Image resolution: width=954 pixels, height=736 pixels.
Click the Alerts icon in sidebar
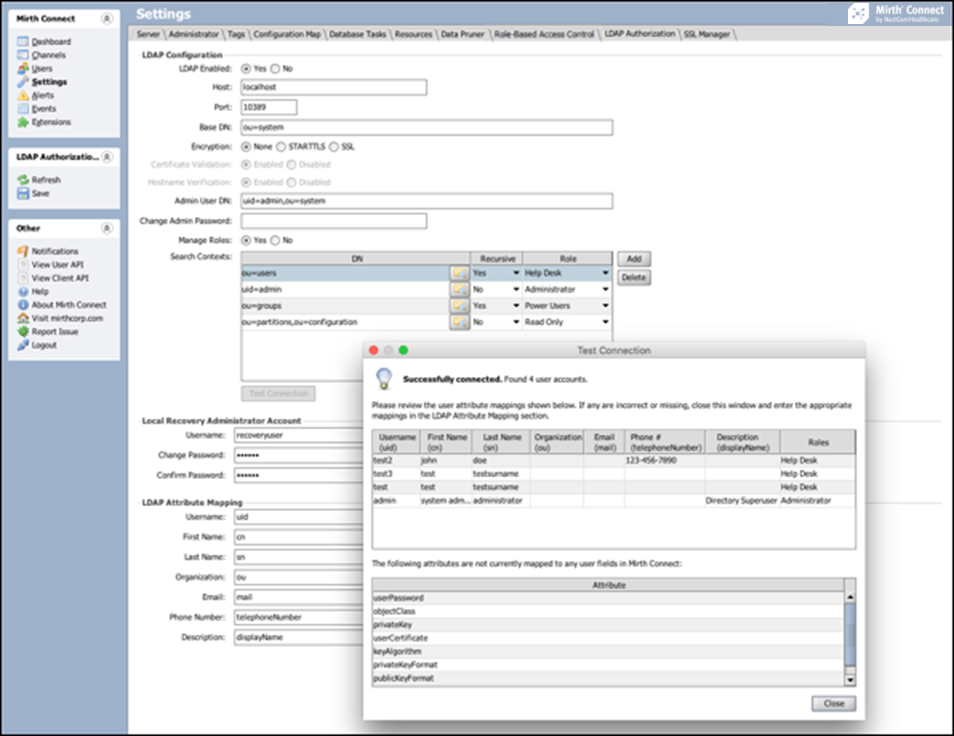click(x=23, y=95)
